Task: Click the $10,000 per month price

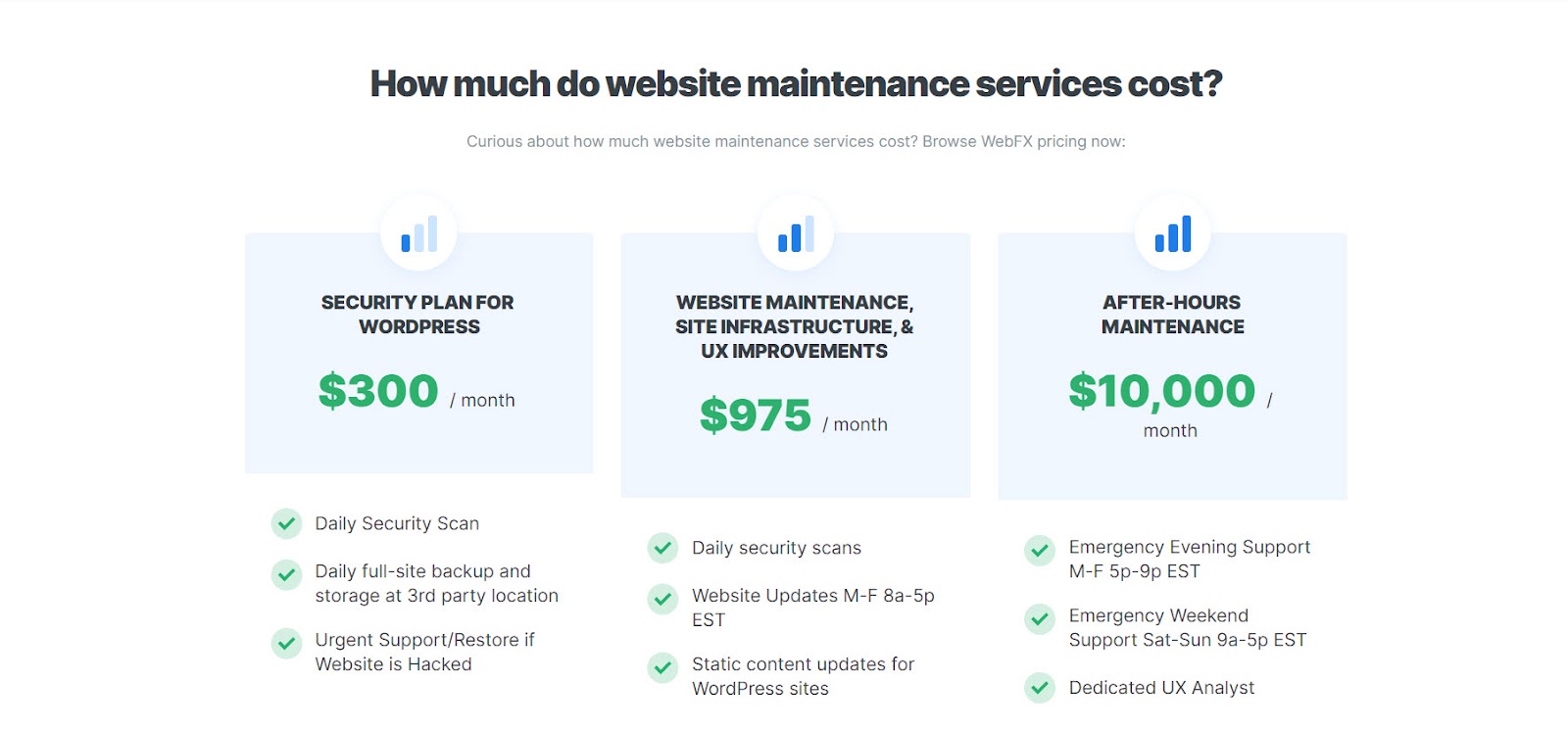Action: point(1171,406)
